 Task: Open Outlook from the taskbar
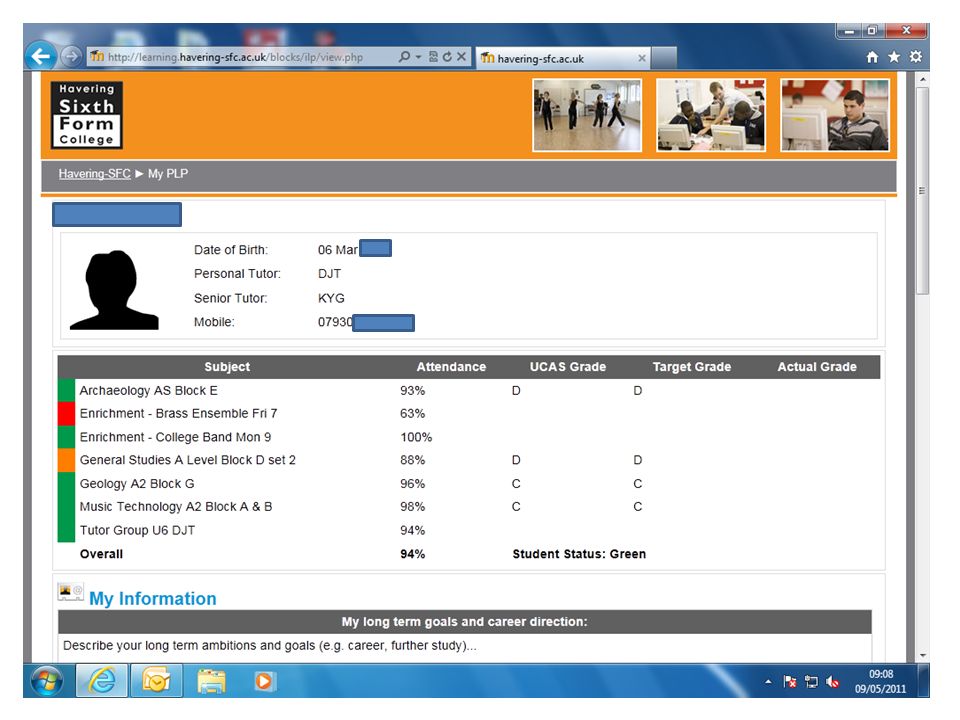coord(156,681)
